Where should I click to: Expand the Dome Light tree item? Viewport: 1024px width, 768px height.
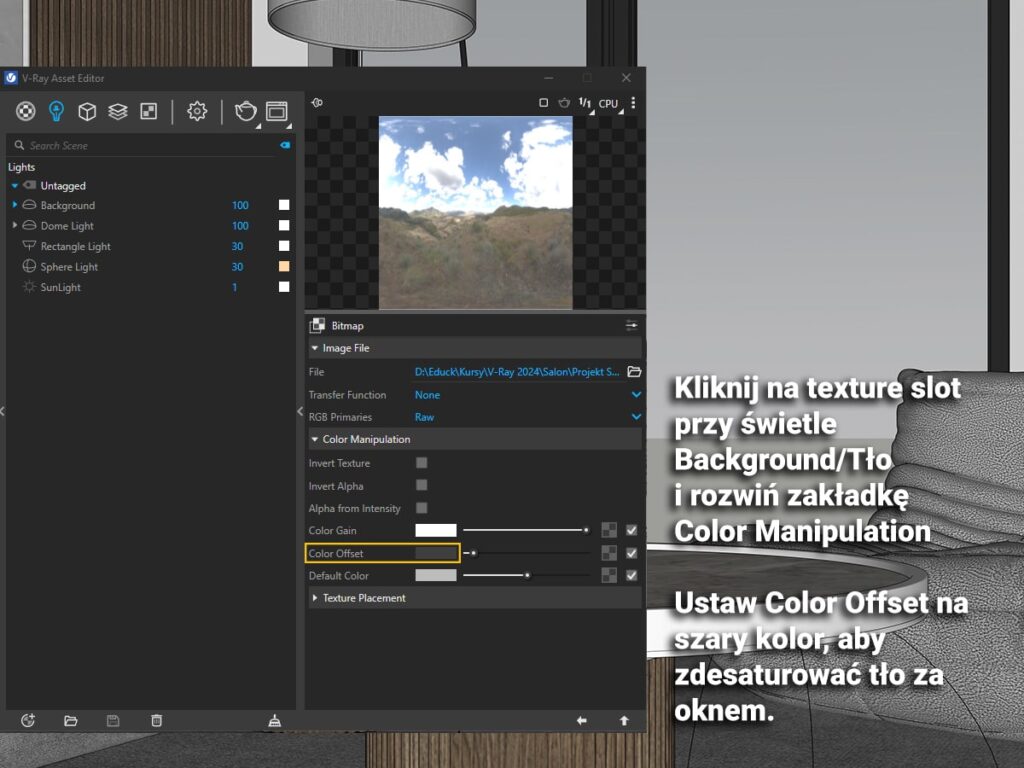[x=15, y=226]
